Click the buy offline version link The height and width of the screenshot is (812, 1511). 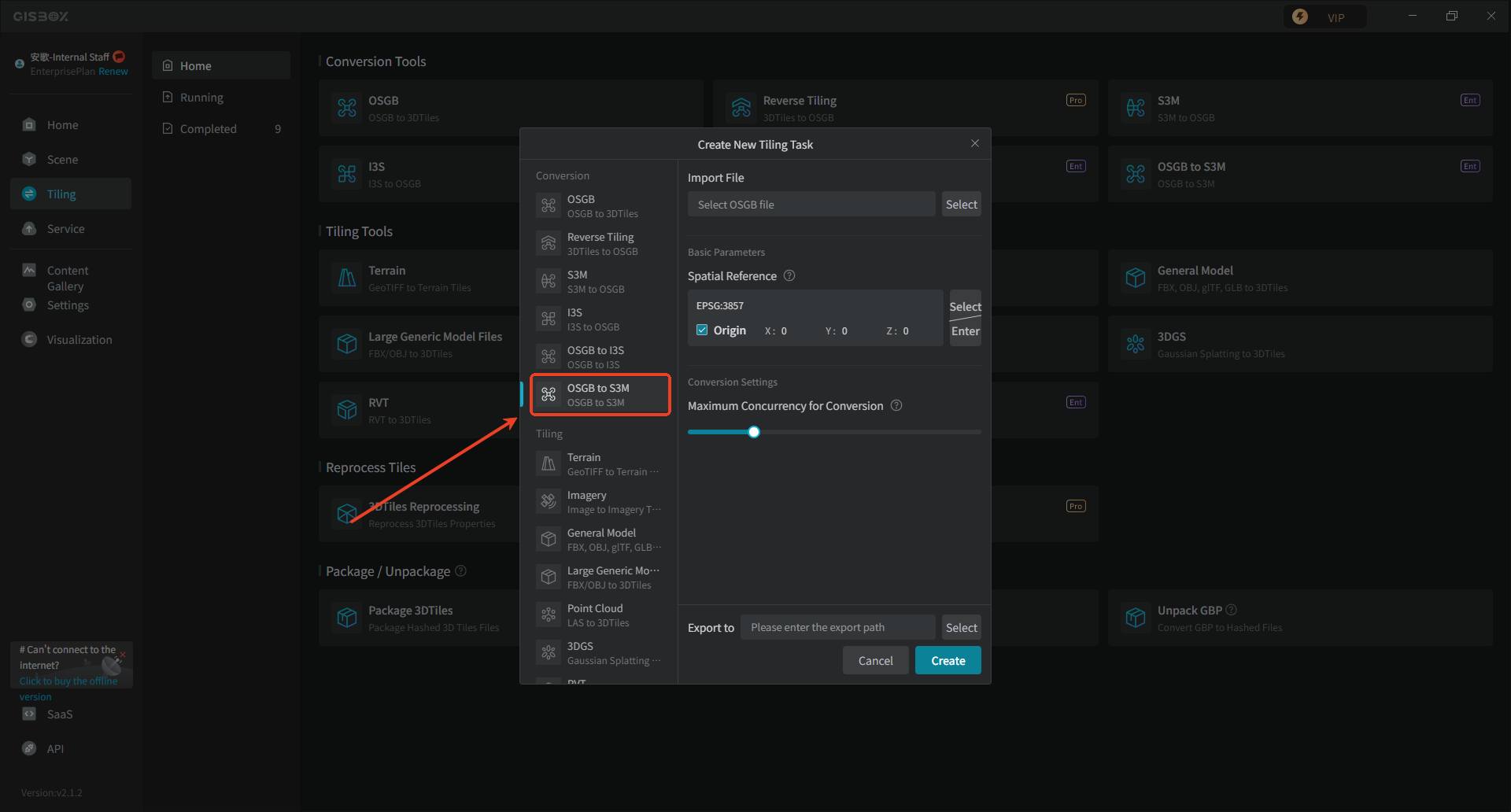[68, 688]
